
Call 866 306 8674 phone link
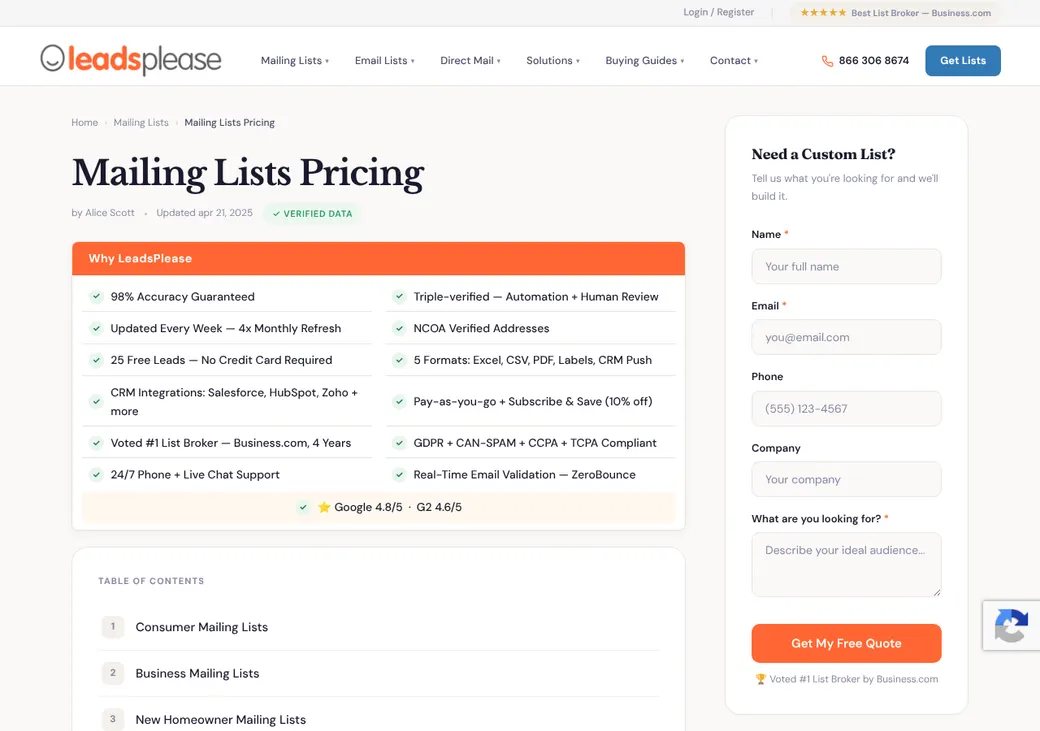tap(874, 60)
